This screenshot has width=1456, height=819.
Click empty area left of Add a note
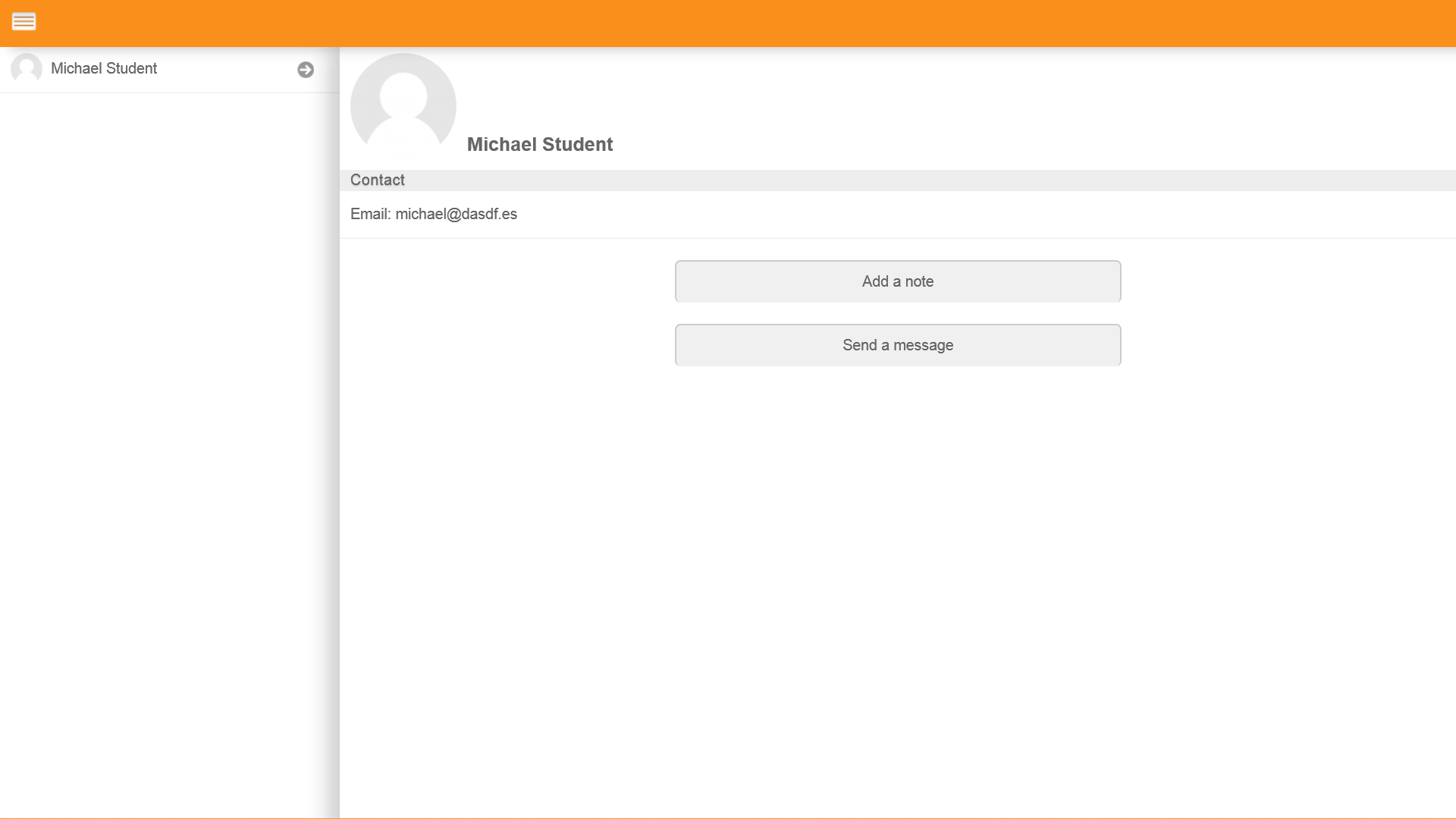point(508,281)
